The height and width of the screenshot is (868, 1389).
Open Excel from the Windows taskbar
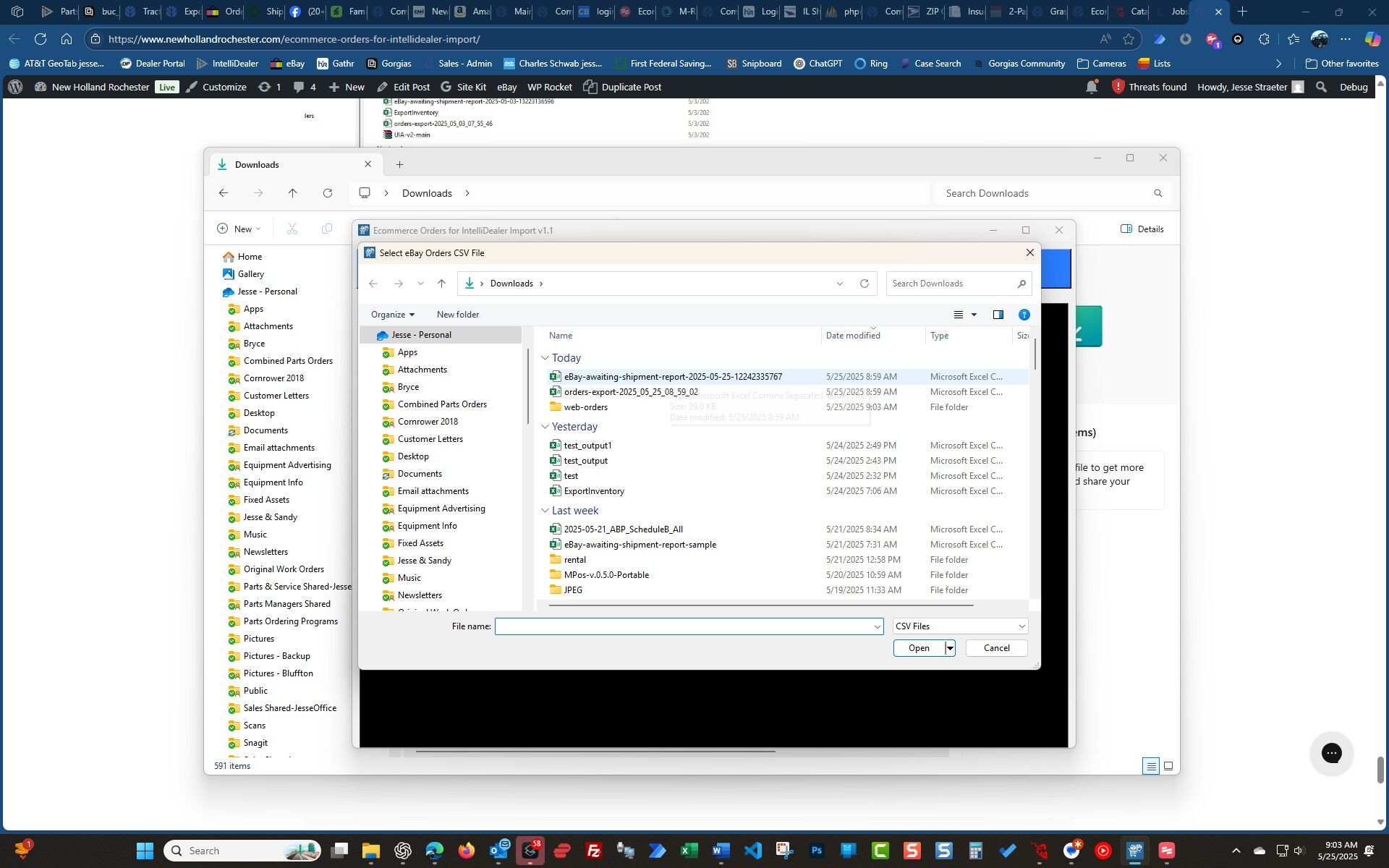689,851
